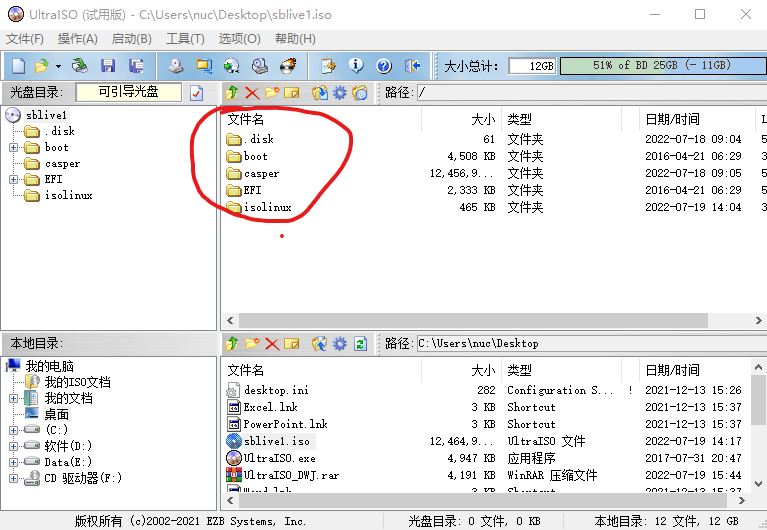This screenshot has height=530, width=767.
Task: Click Up Folder icon in local pane toolbar
Action: click(x=232, y=344)
